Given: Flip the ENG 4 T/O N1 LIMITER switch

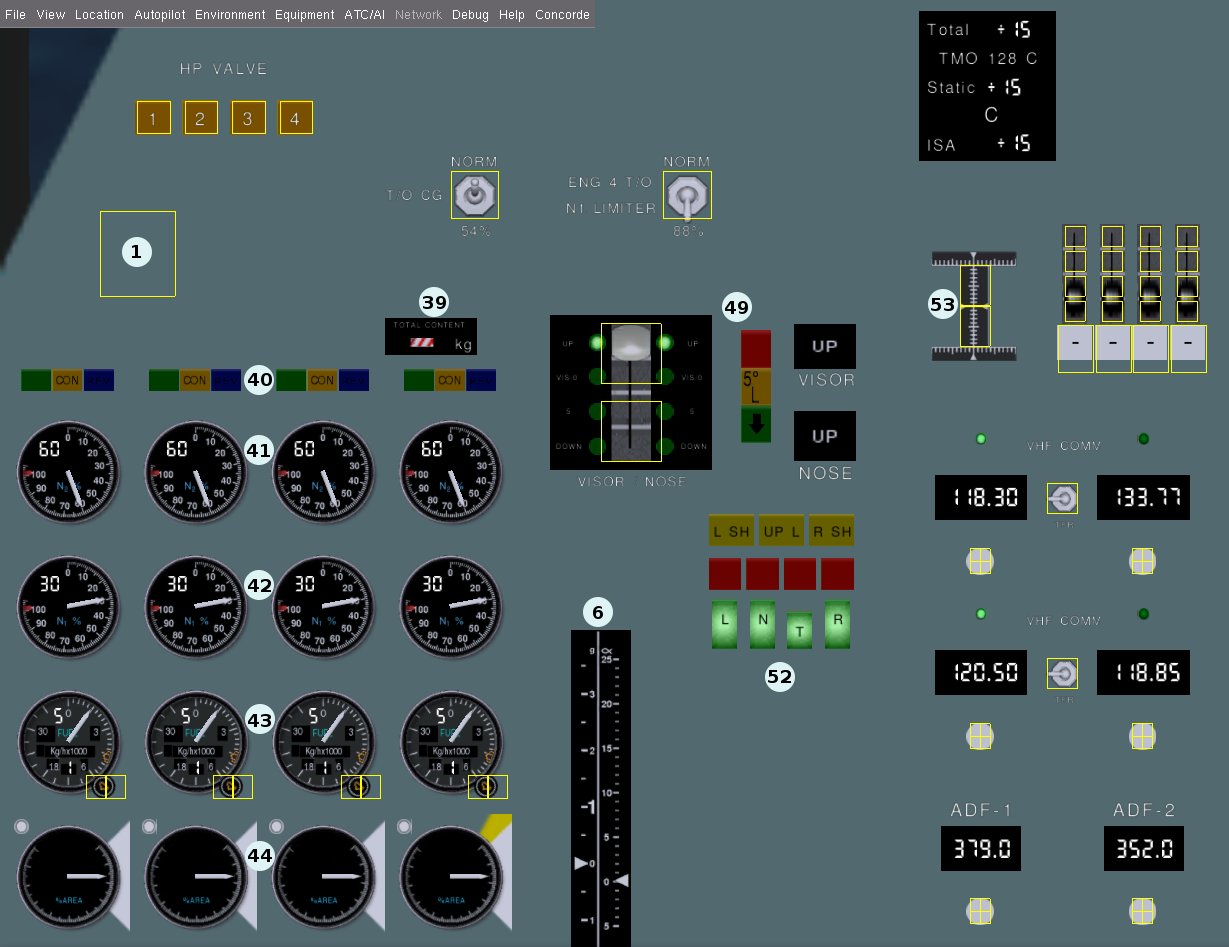Looking at the screenshot, I should [x=687, y=195].
